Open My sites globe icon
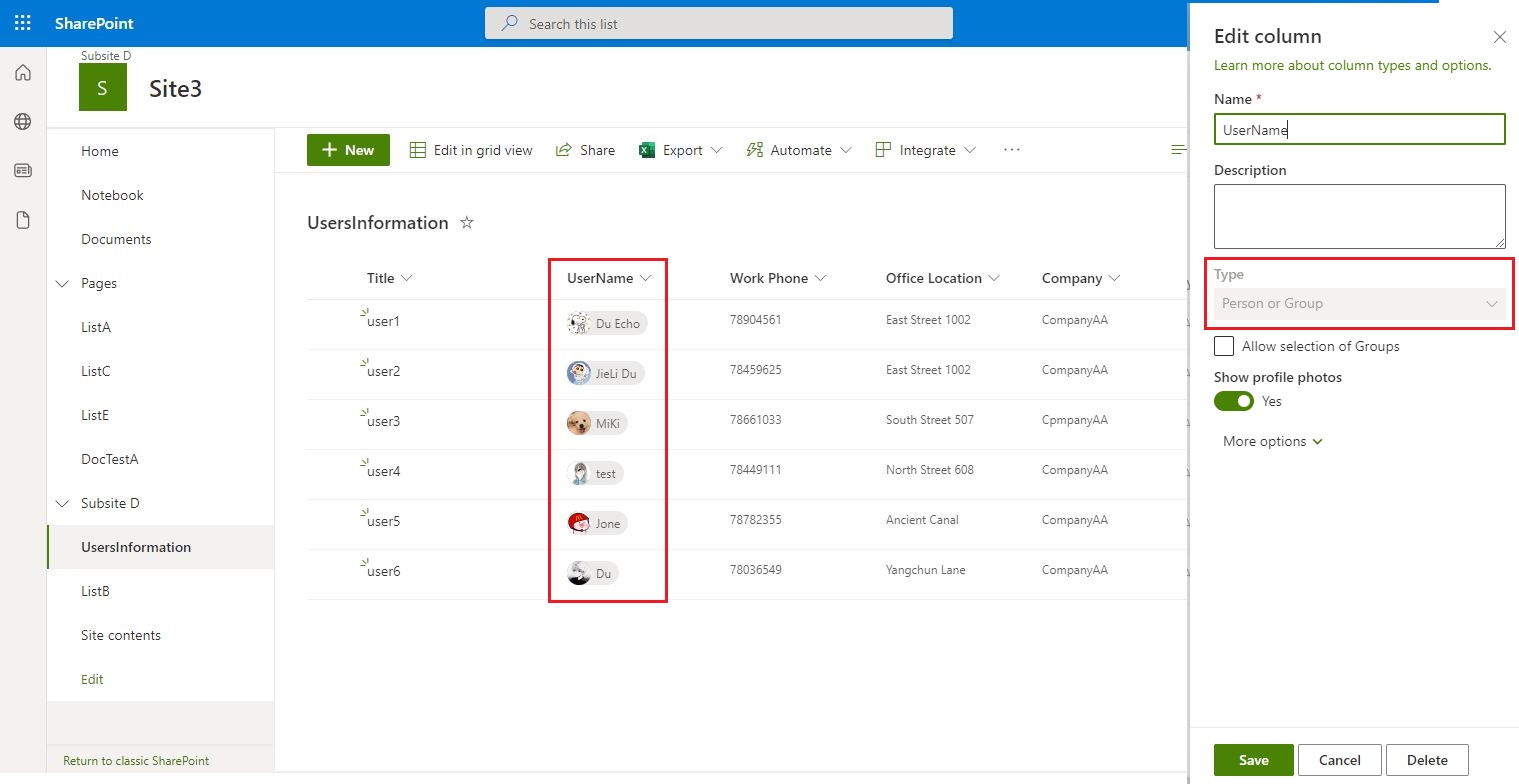Viewport: 1519px width, 784px height. [23, 122]
